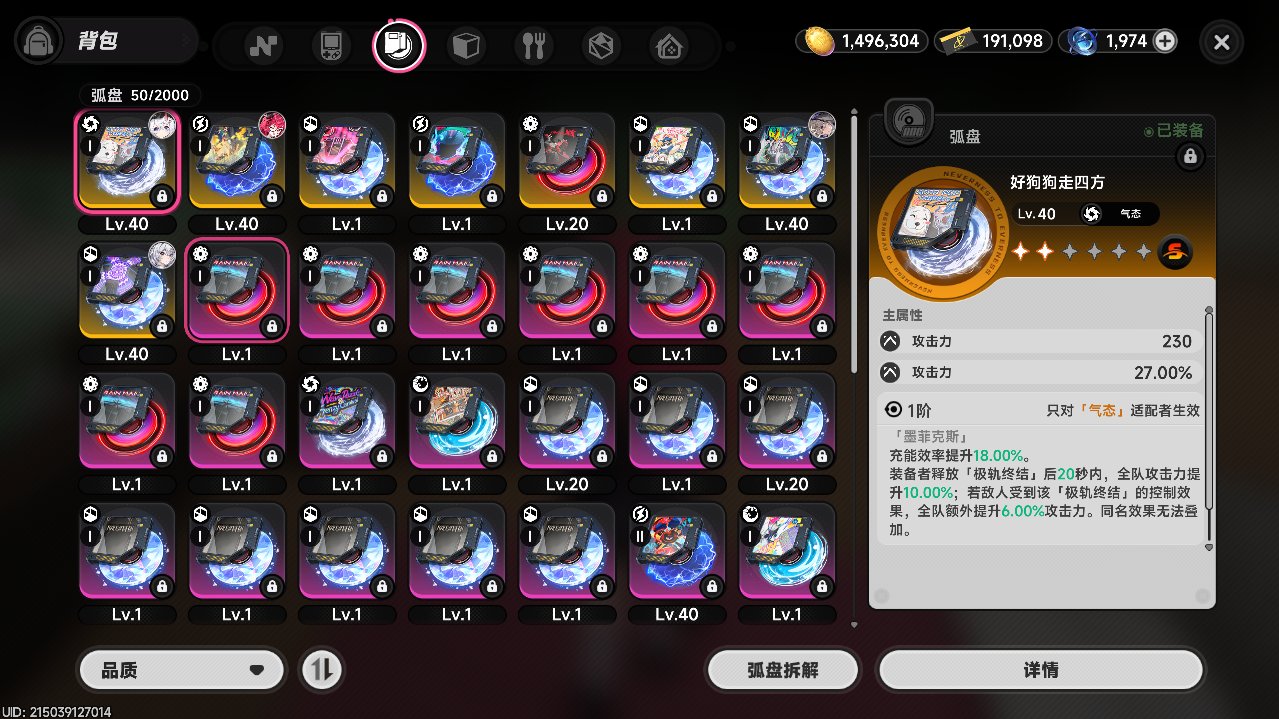This screenshot has height=719, width=1279.
Task: Open 详情 details for selected disc
Action: click(x=1040, y=669)
